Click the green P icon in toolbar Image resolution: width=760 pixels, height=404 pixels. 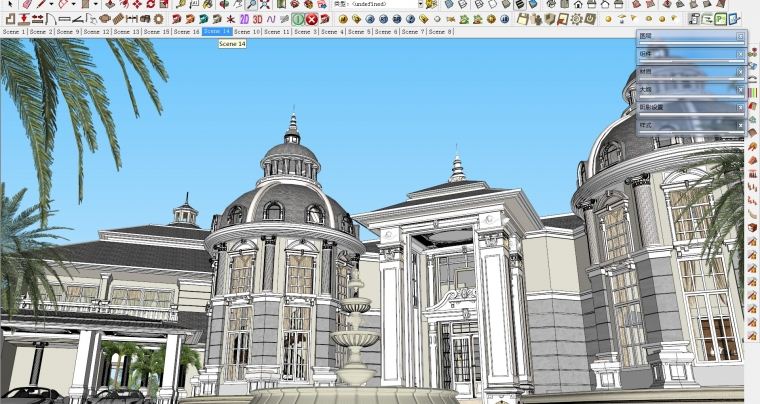(x=721, y=19)
